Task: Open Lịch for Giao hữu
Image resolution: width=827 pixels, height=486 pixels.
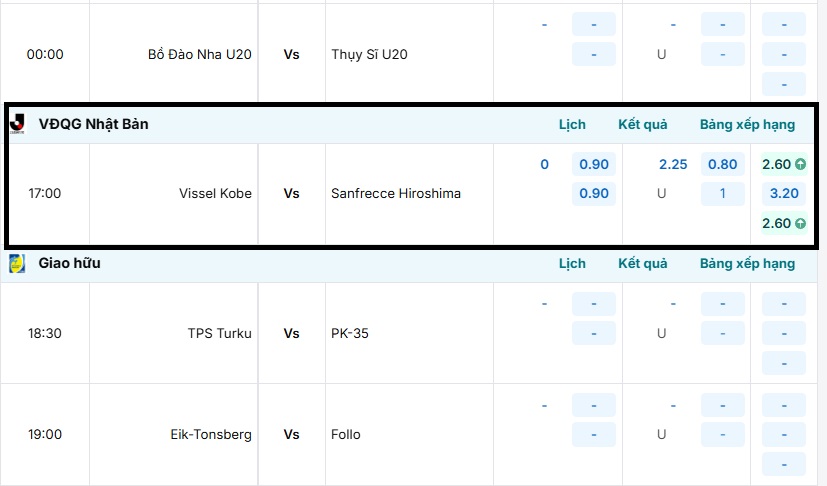Action: coord(572,264)
